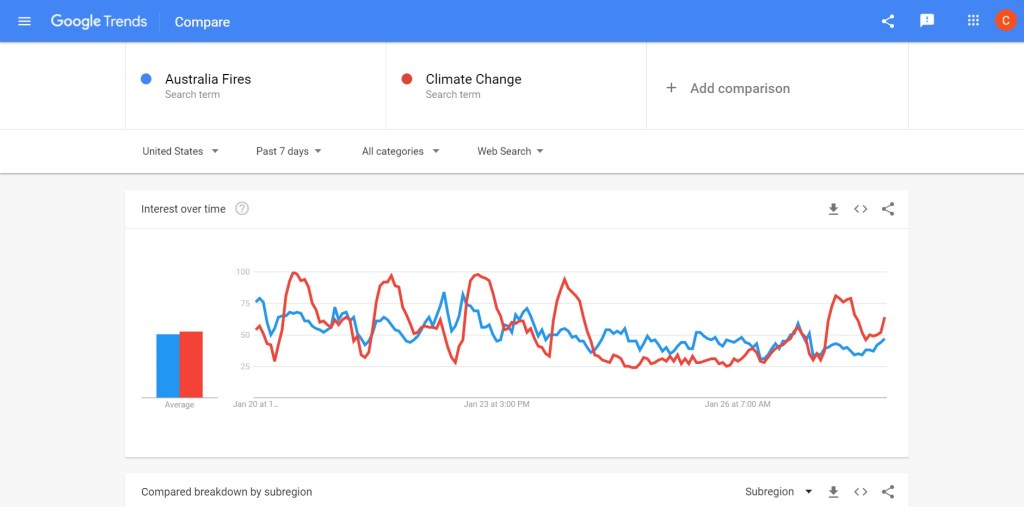Embed the subregion breakdown chart
This screenshot has height=507, width=1024.
[x=860, y=492]
